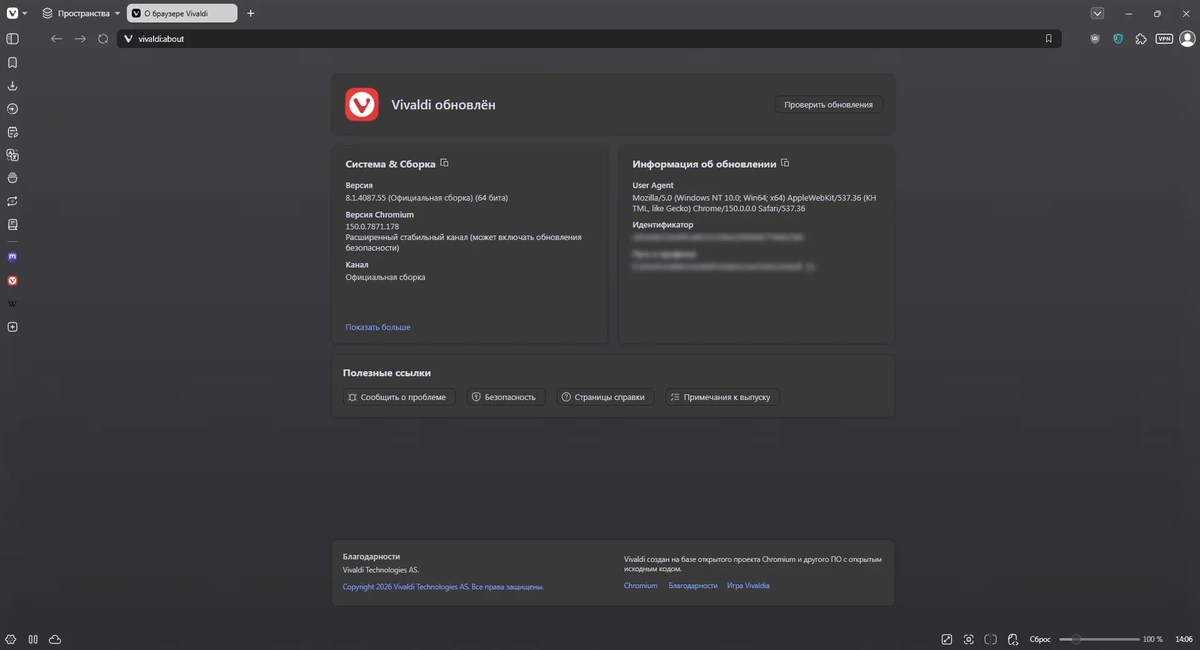This screenshot has width=1200, height=650.
Task: Click 'Сброс' zoom reset button
Action: coord(1040,639)
